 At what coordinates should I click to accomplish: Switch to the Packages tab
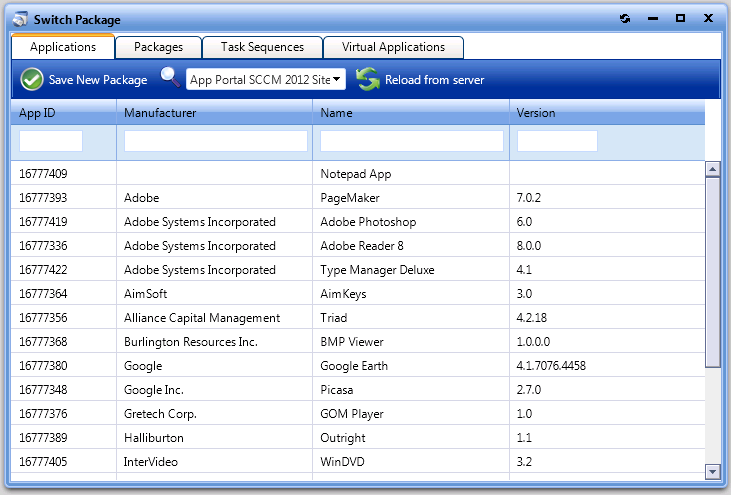pyautogui.click(x=159, y=47)
